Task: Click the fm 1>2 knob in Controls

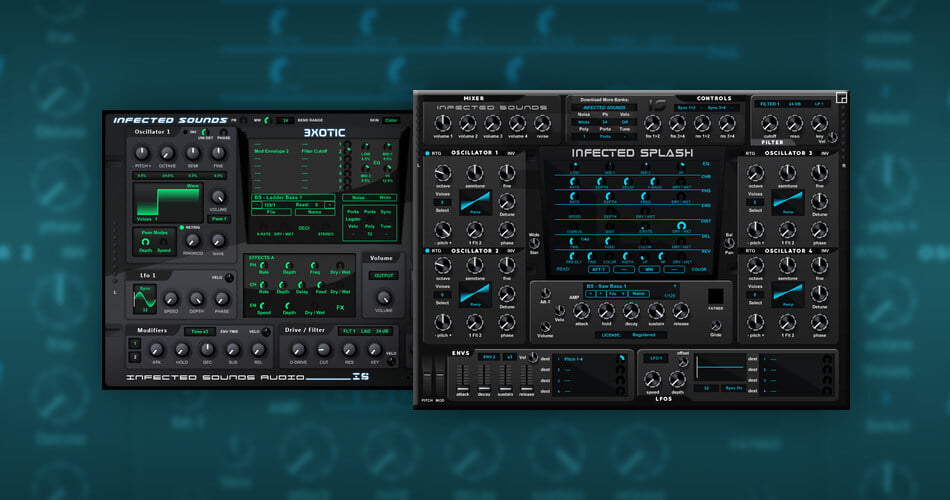Action: 652,124
